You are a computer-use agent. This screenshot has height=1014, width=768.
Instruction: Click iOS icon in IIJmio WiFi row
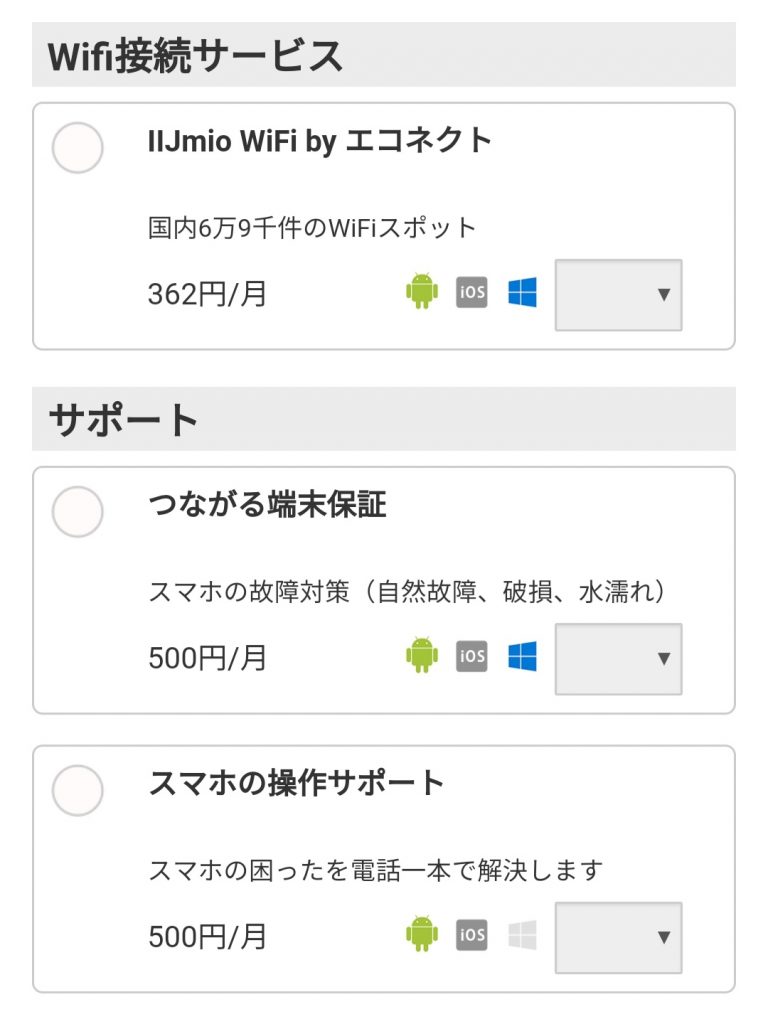(x=472, y=293)
